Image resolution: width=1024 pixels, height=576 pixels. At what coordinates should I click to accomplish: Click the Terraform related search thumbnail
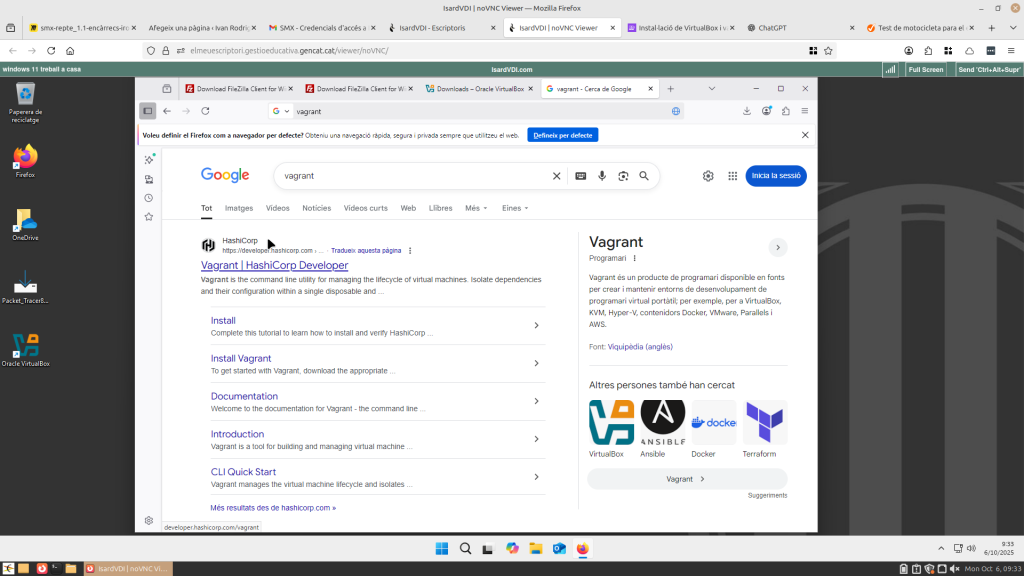(765, 423)
